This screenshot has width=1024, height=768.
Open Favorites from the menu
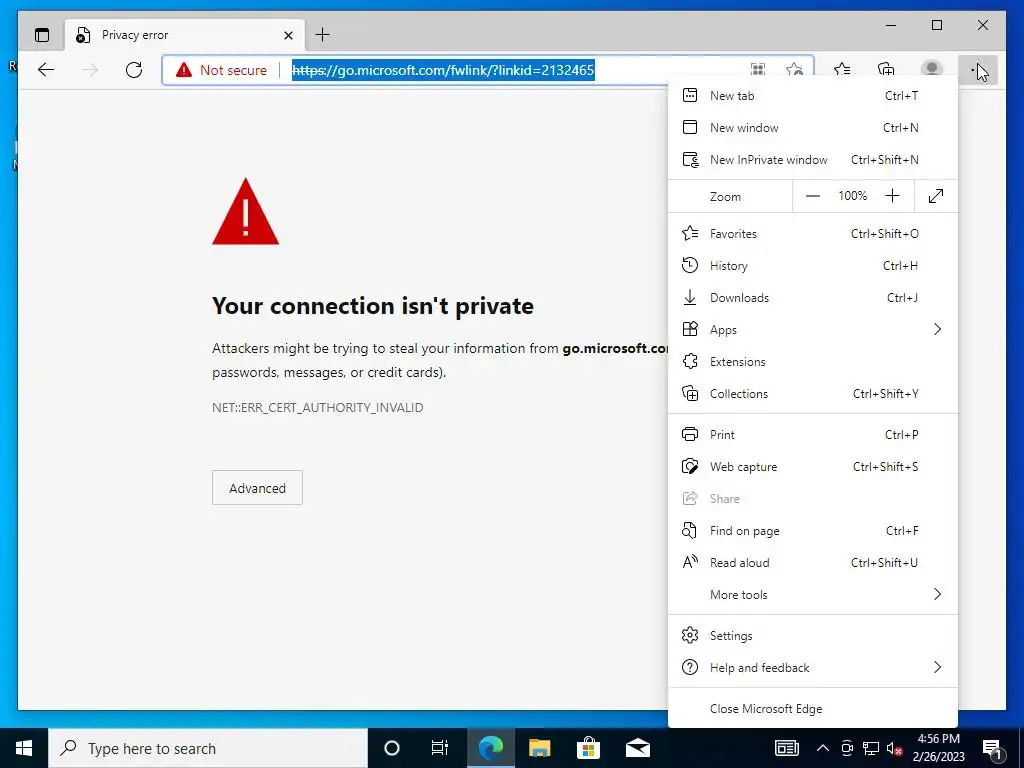tap(812, 234)
